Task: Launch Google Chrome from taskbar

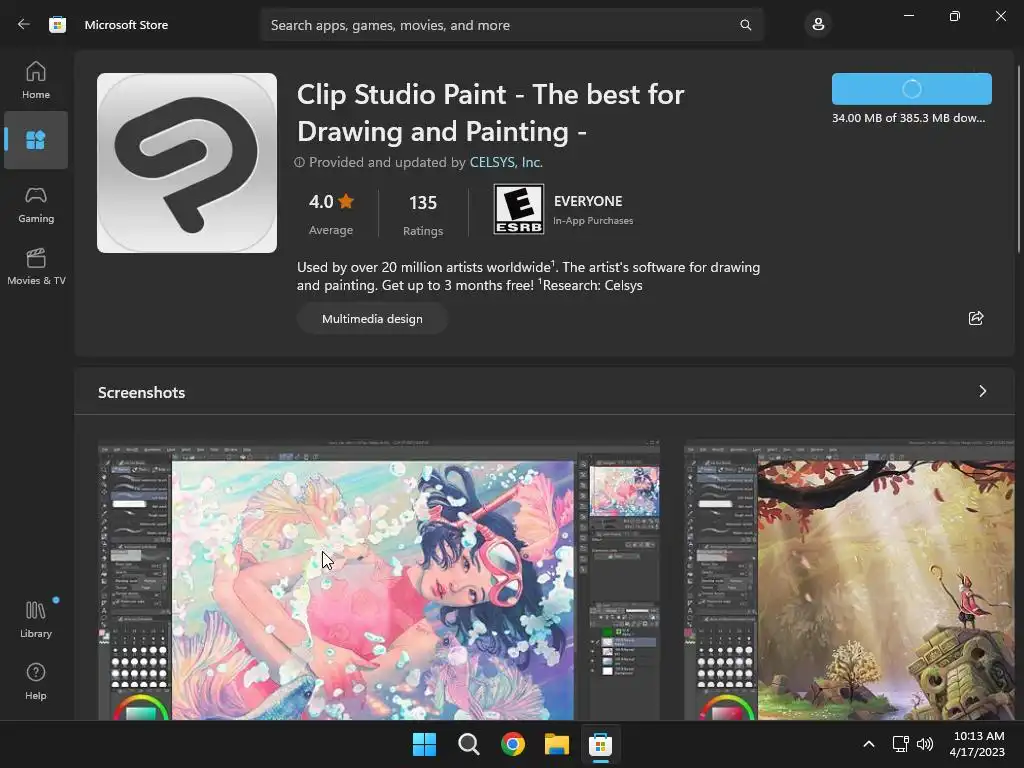Action: point(513,744)
